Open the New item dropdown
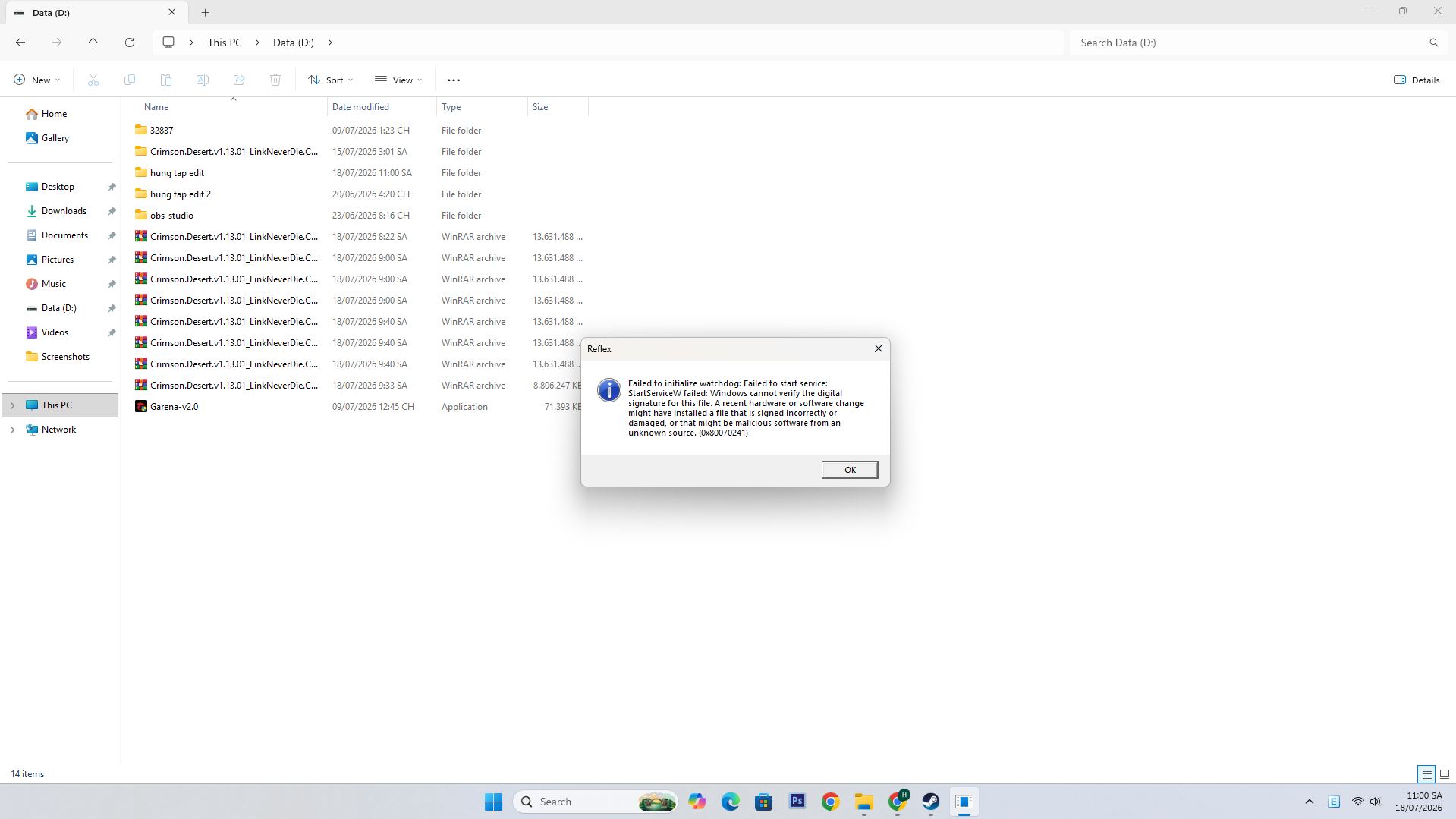The width and height of the screenshot is (1456, 819). (36, 80)
